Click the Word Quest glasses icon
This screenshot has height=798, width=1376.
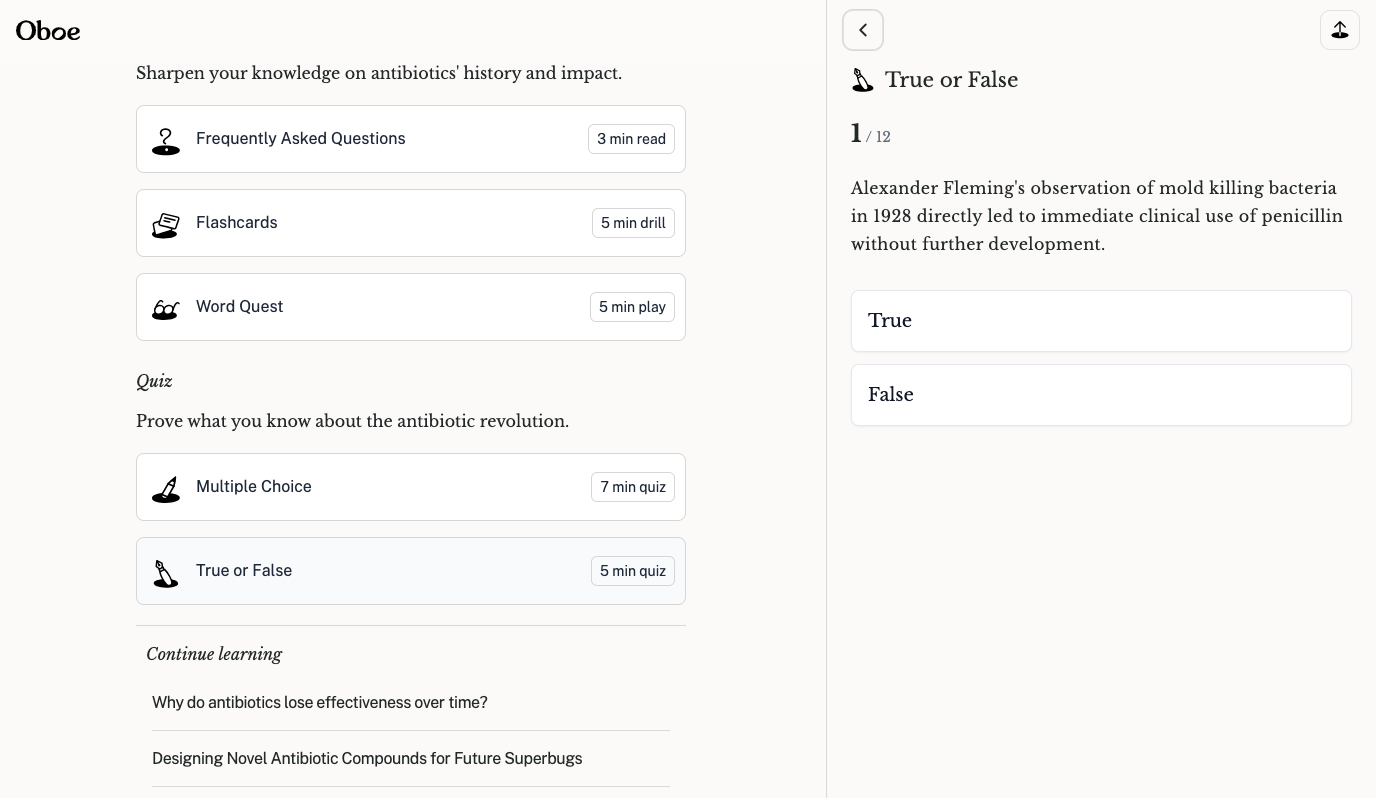[166, 308]
